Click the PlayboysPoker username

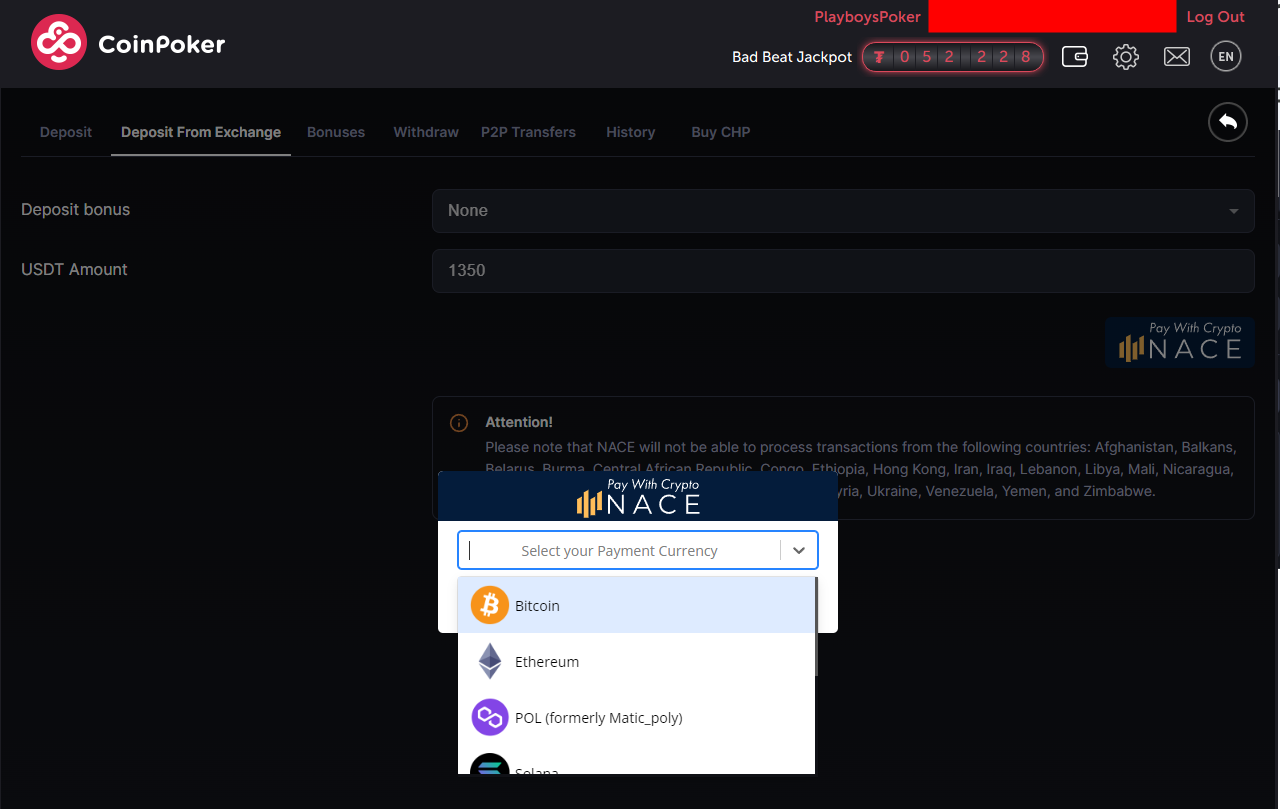[x=867, y=17]
